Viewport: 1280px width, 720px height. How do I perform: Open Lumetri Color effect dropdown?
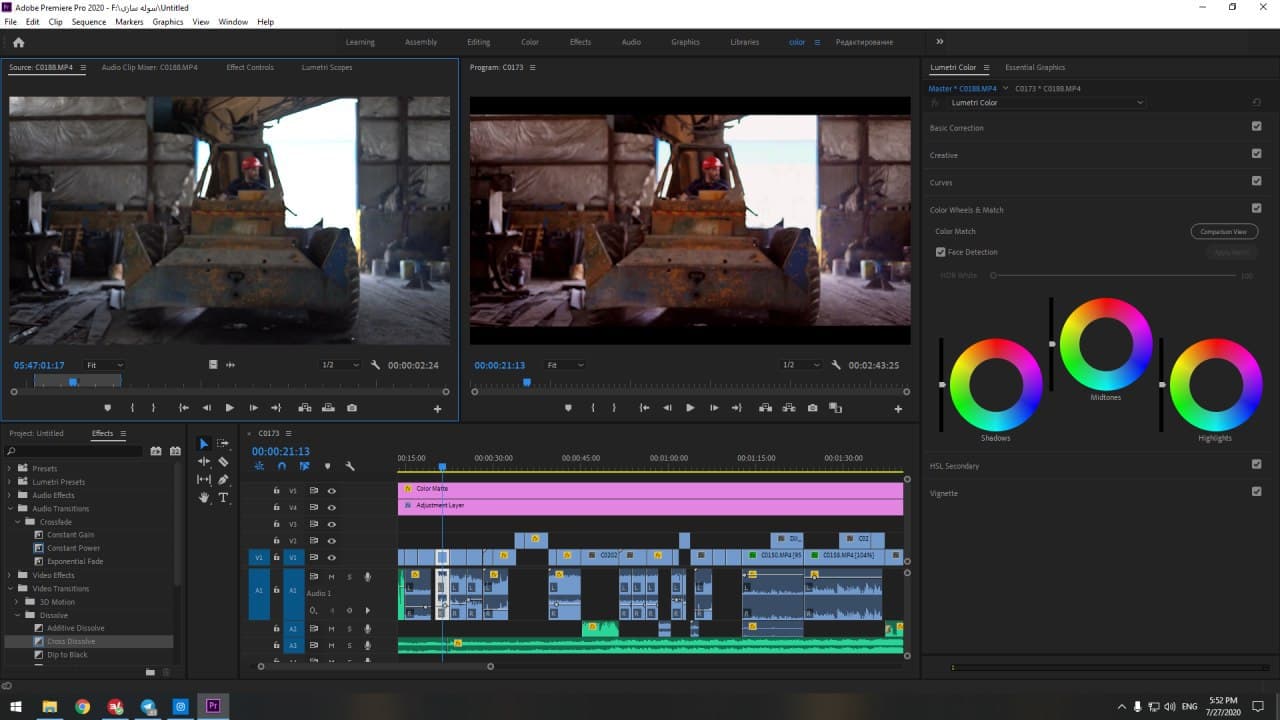[1045, 102]
